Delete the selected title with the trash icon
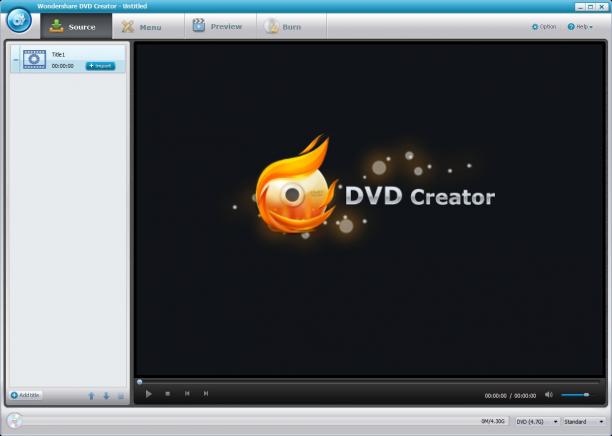The width and height of the screenshot is (612, 436). point(121,396)
